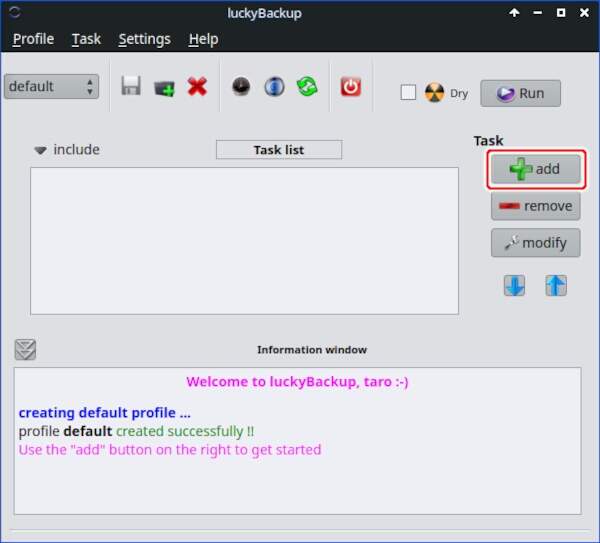Image resolution: width=600 pixels, height=543 pixels.
Task: Click the create new profile icon
Action: click(x=164, y=87)
